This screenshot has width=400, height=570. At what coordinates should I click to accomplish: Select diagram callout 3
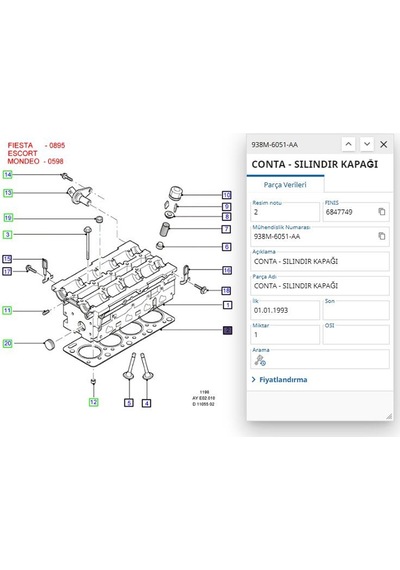pyautogui.click(x=8, y=234)
